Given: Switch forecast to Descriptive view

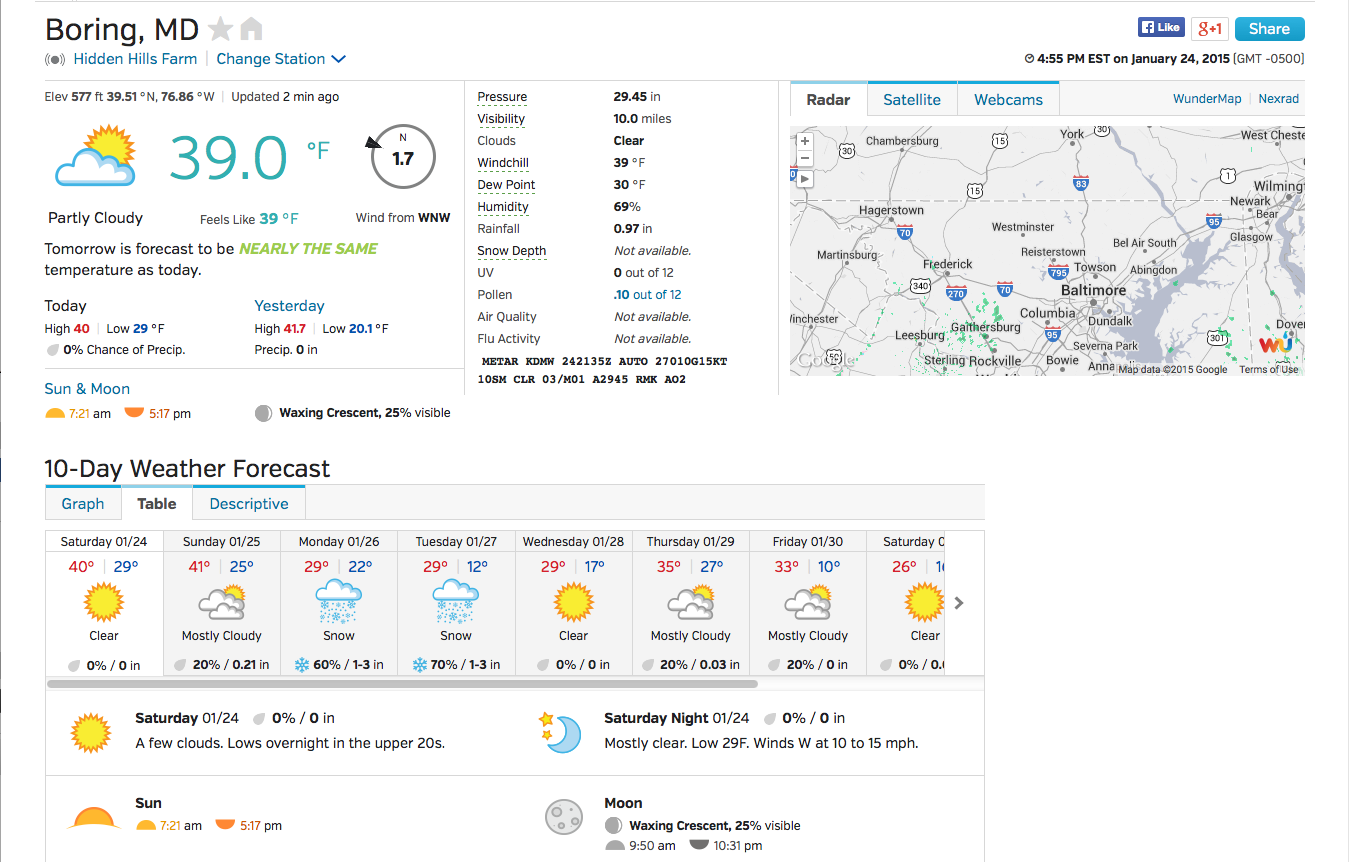Looking at the screenshot, I should pos(249,504).
